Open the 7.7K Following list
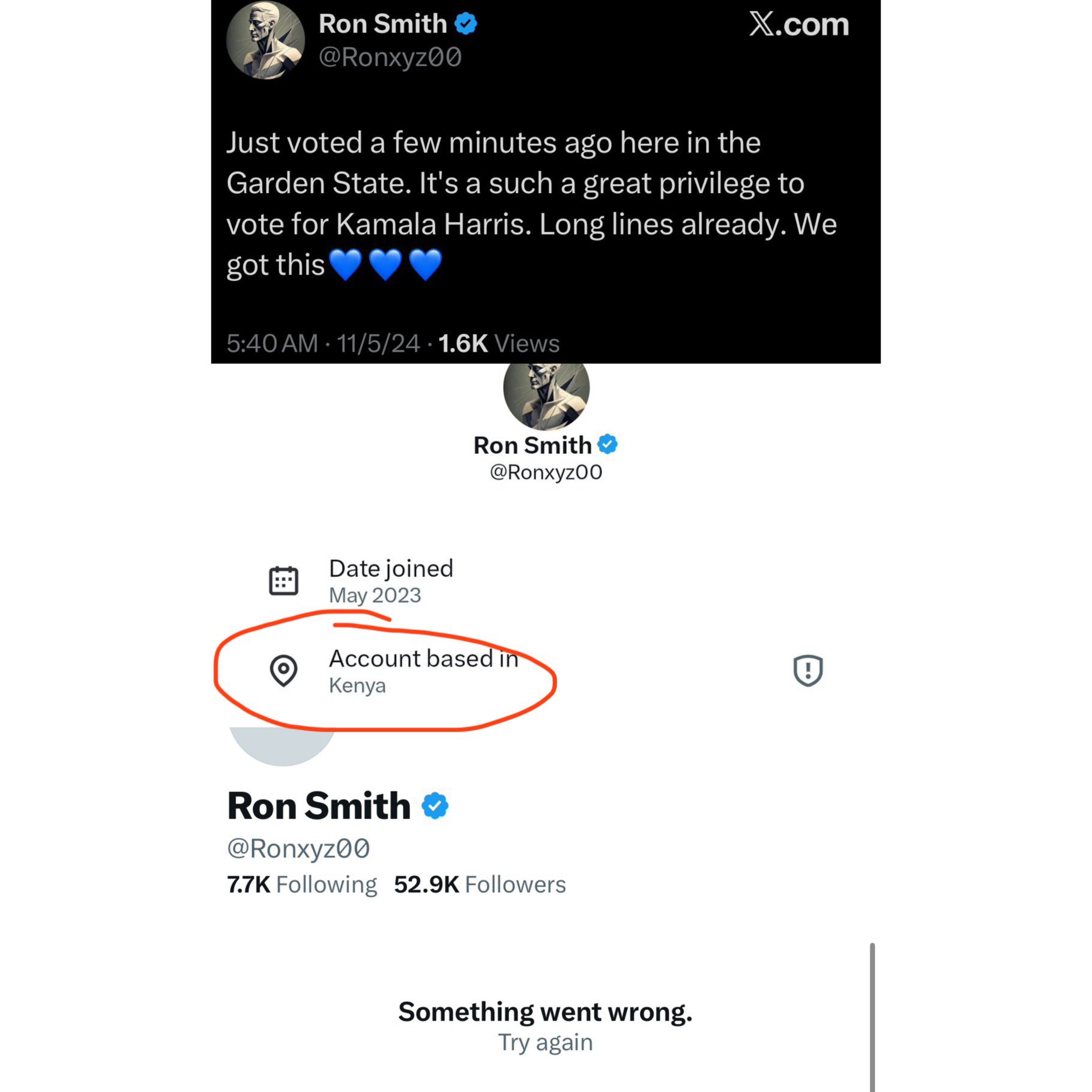Screen dimensions: 1092x1092 302,884
